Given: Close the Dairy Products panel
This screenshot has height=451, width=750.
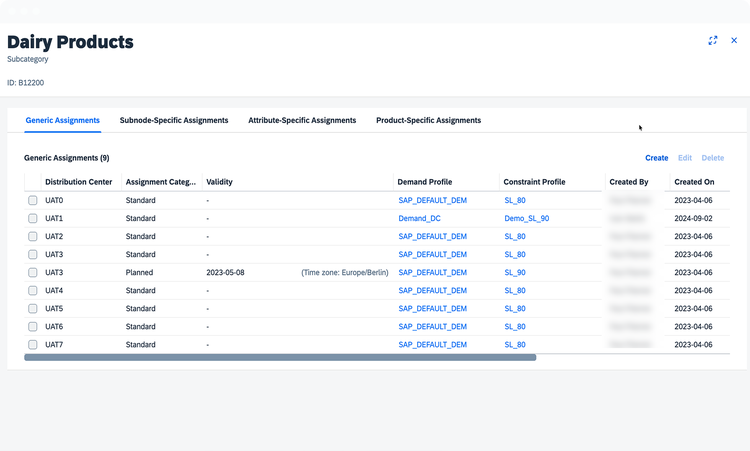Looking at the screenshot, I should point(734,41).
